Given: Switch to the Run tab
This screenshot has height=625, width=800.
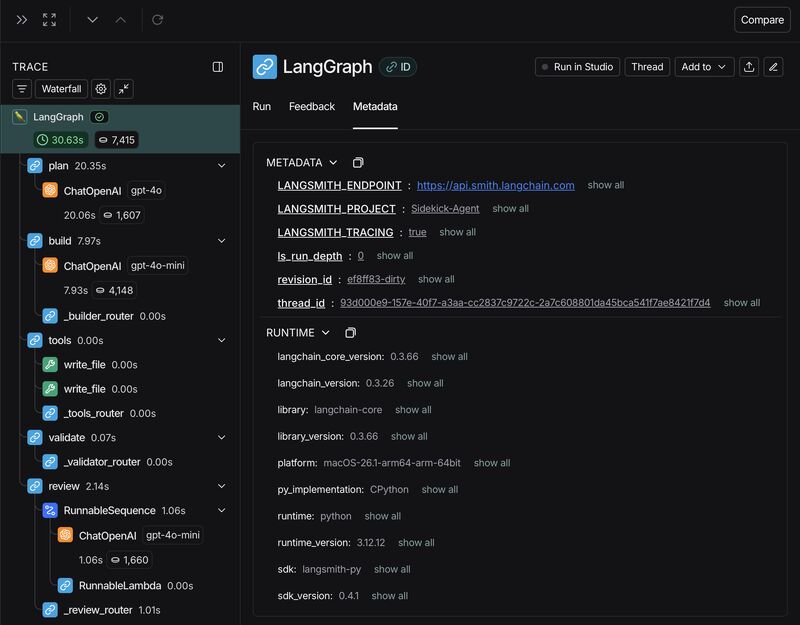Looking at the screenshot, I should click(x=262, y=107).
